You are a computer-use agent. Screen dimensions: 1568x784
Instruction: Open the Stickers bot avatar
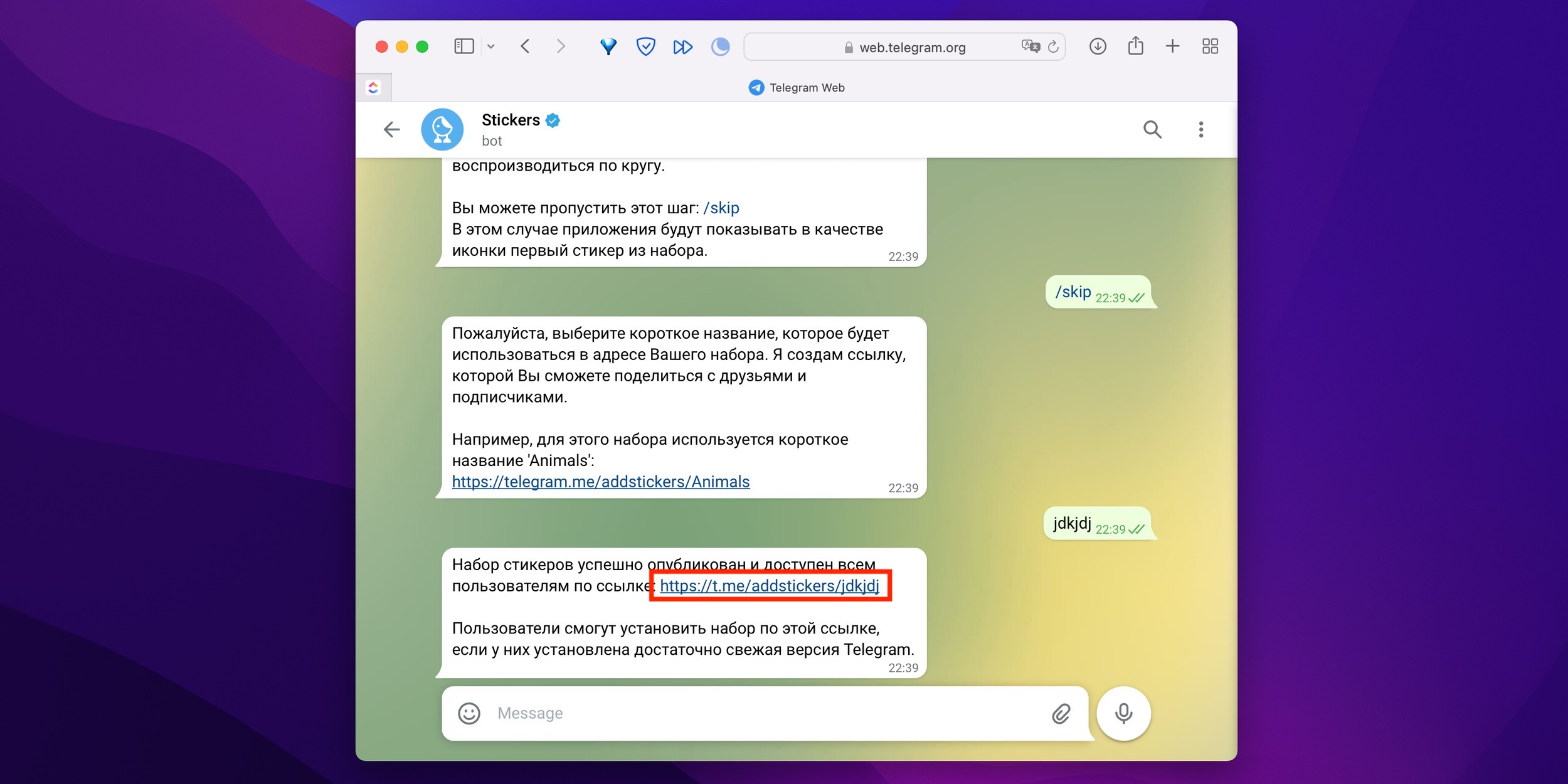point(442,129)
